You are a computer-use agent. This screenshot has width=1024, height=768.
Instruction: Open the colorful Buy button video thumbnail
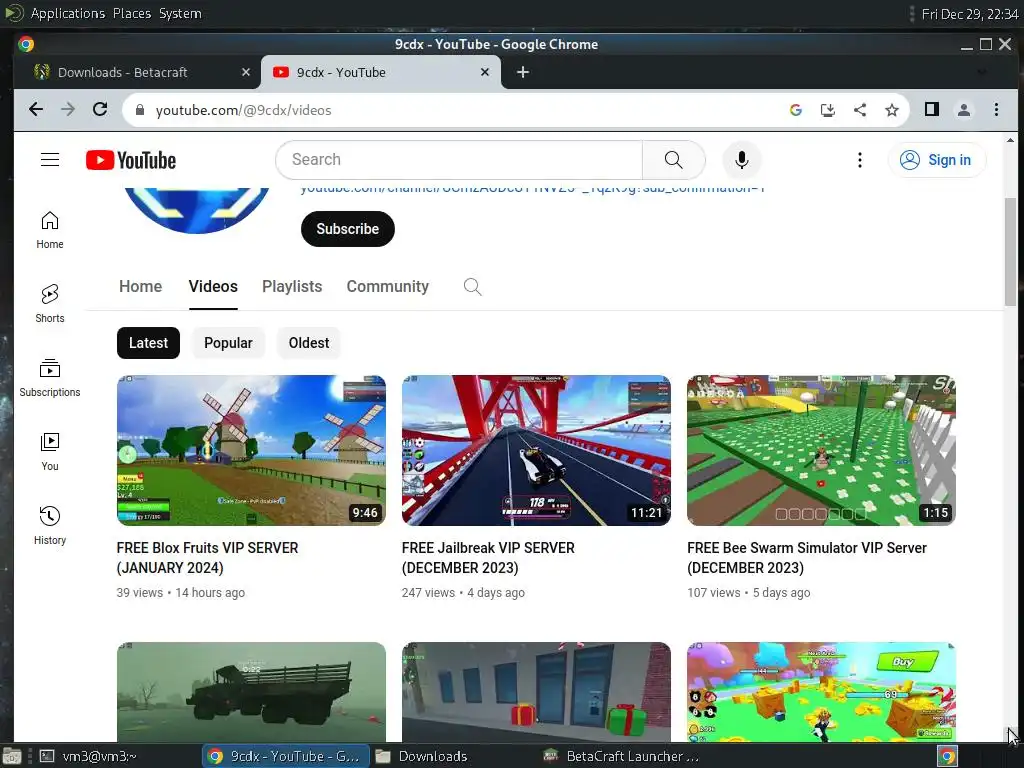(x=822, y=692)
